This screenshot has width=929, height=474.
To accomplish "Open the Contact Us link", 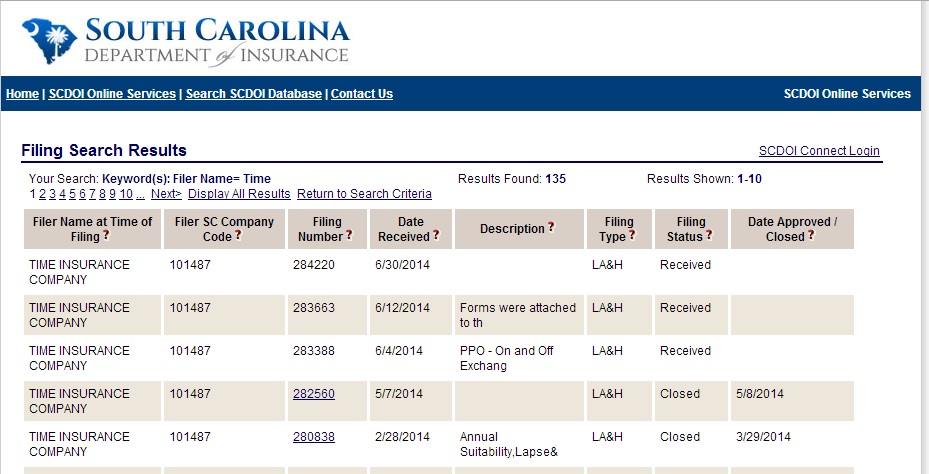I will coord(361,94).
